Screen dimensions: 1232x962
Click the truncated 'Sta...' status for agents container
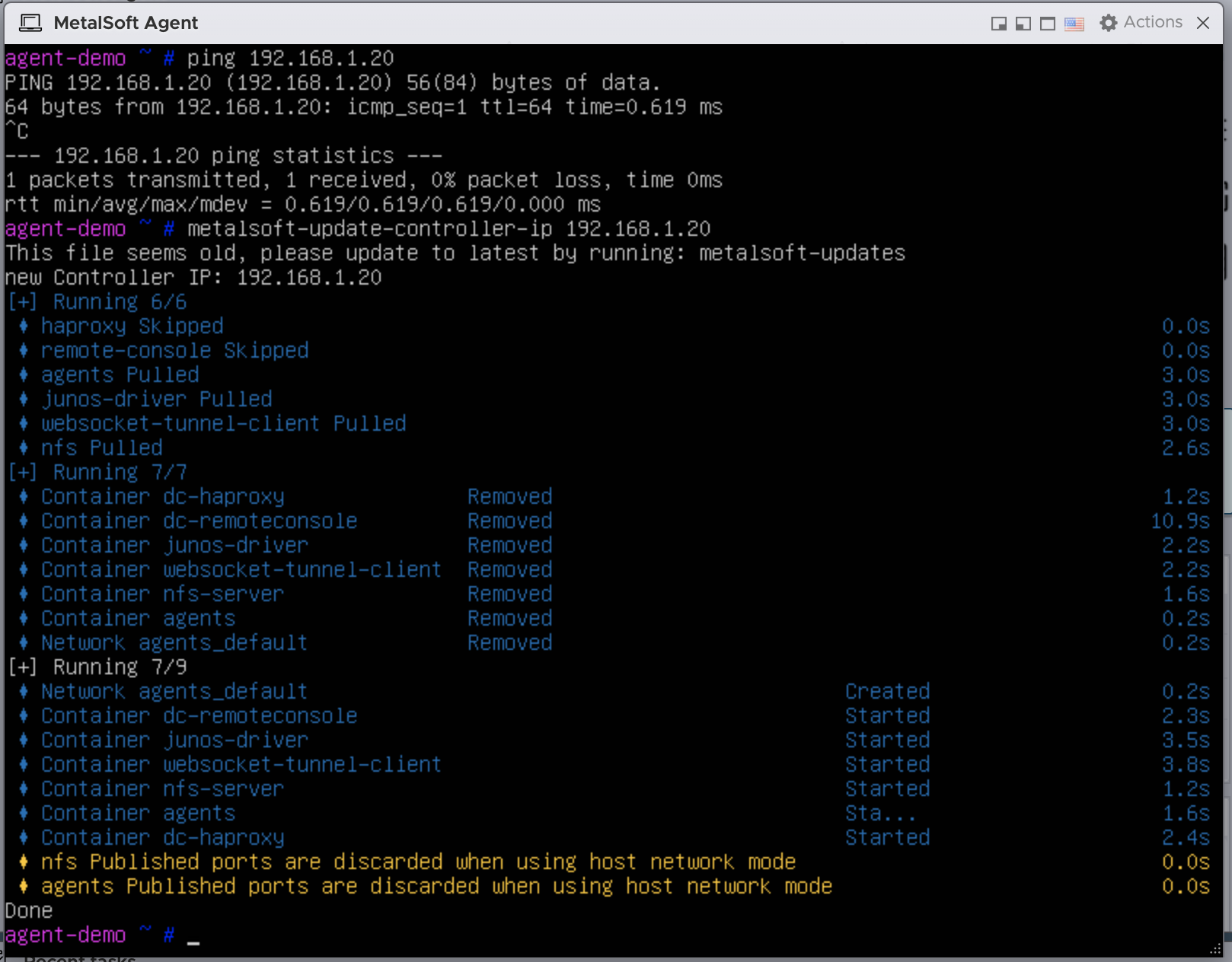click(x=879, y=814)
